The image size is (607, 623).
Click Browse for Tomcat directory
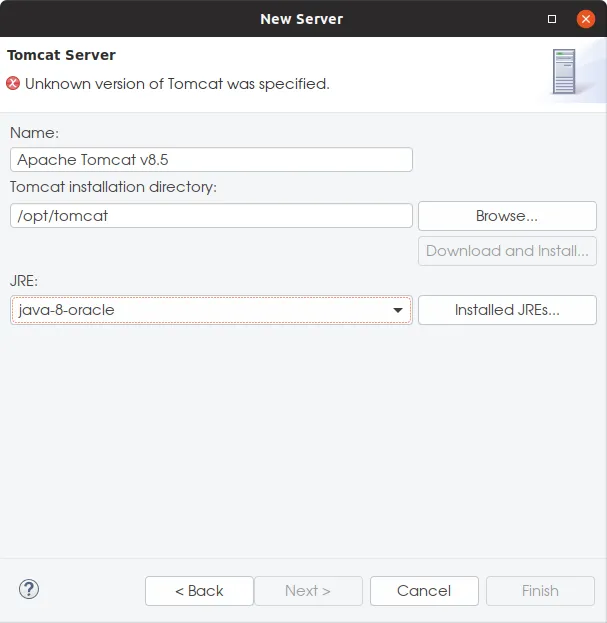pos(507,216)
